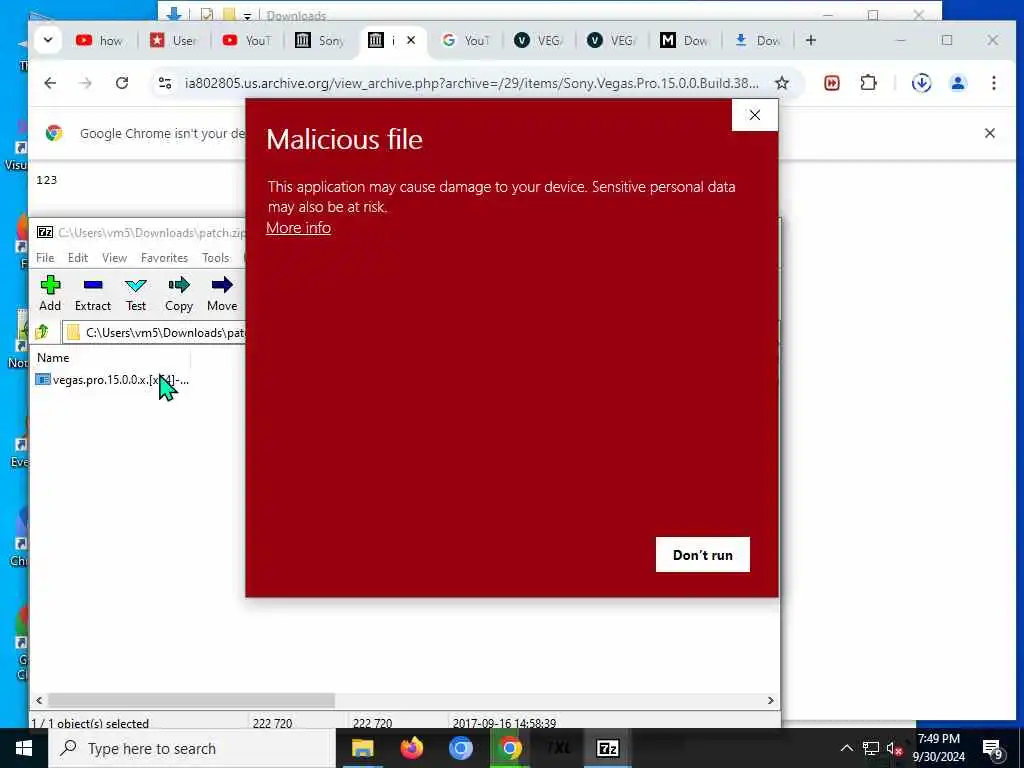The height and width of the screenshot is (768, 1024).
Task: Open the network tray icon
Action: click(870, 748)
